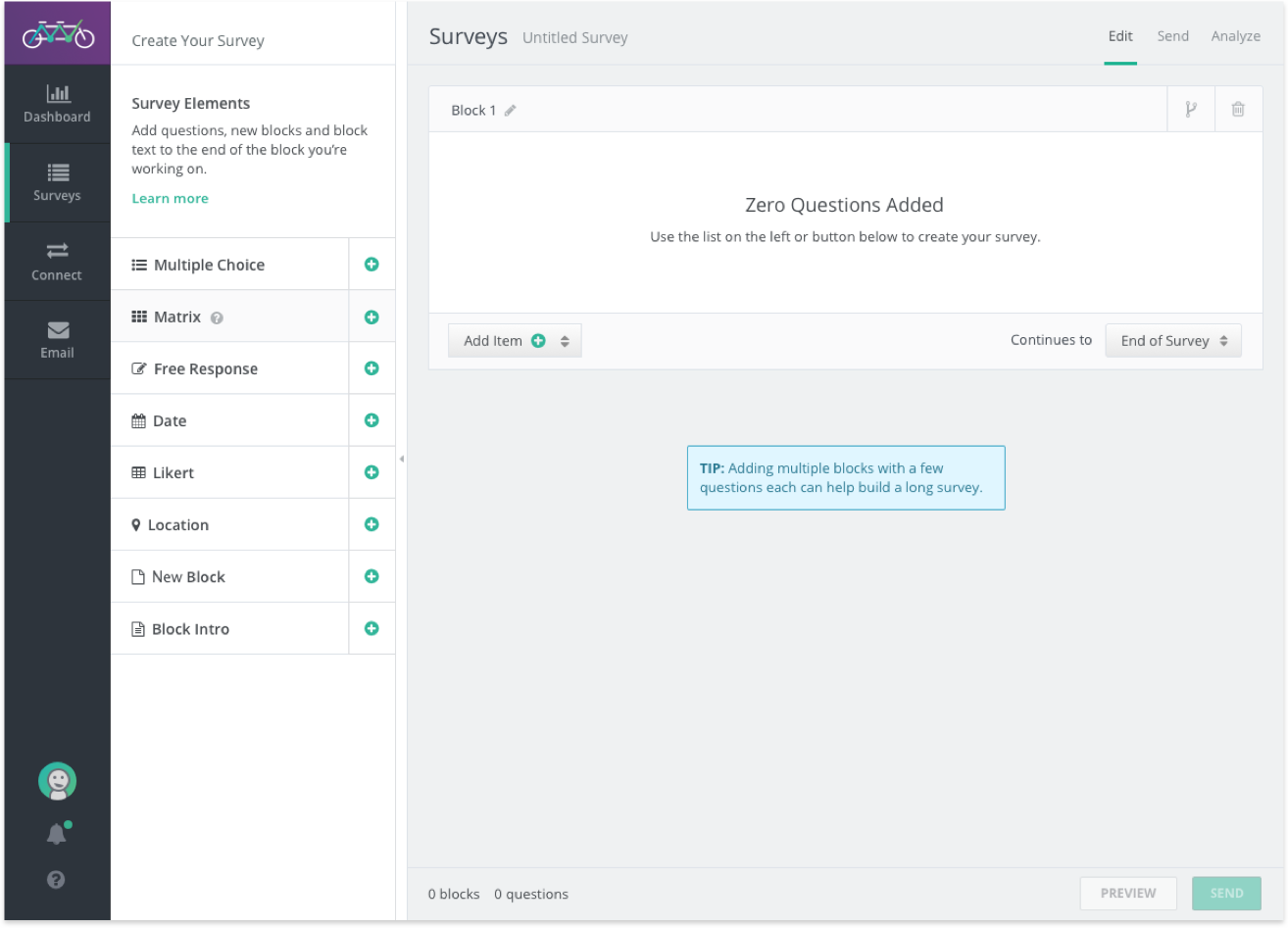Screen dimensions: 1288x928
Task: Select the New Block element row
Action: (230, 576)
